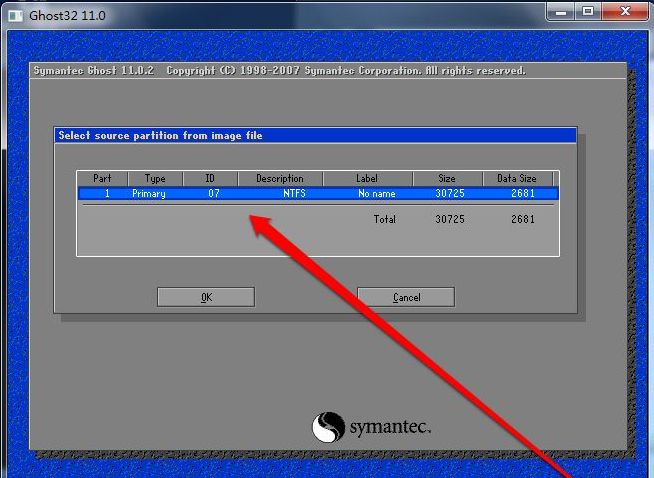Screen dimensions: 654x478
Task: Click the Size column header
Action: coord(447,179)
